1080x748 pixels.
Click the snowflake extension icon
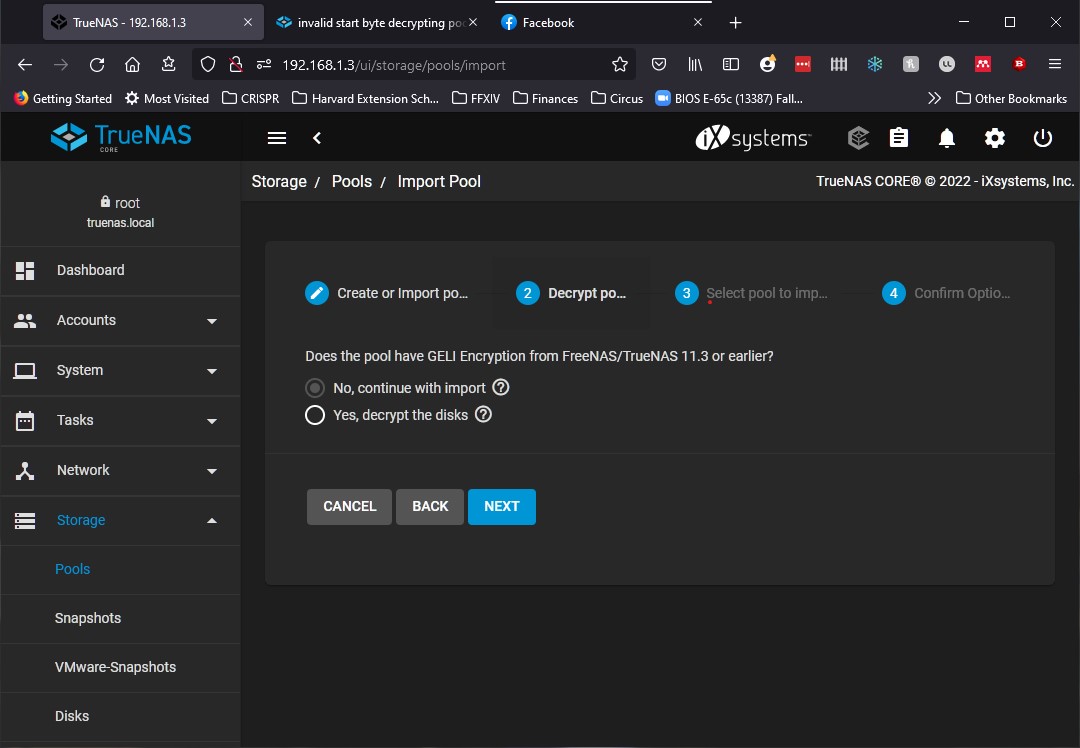875,65
